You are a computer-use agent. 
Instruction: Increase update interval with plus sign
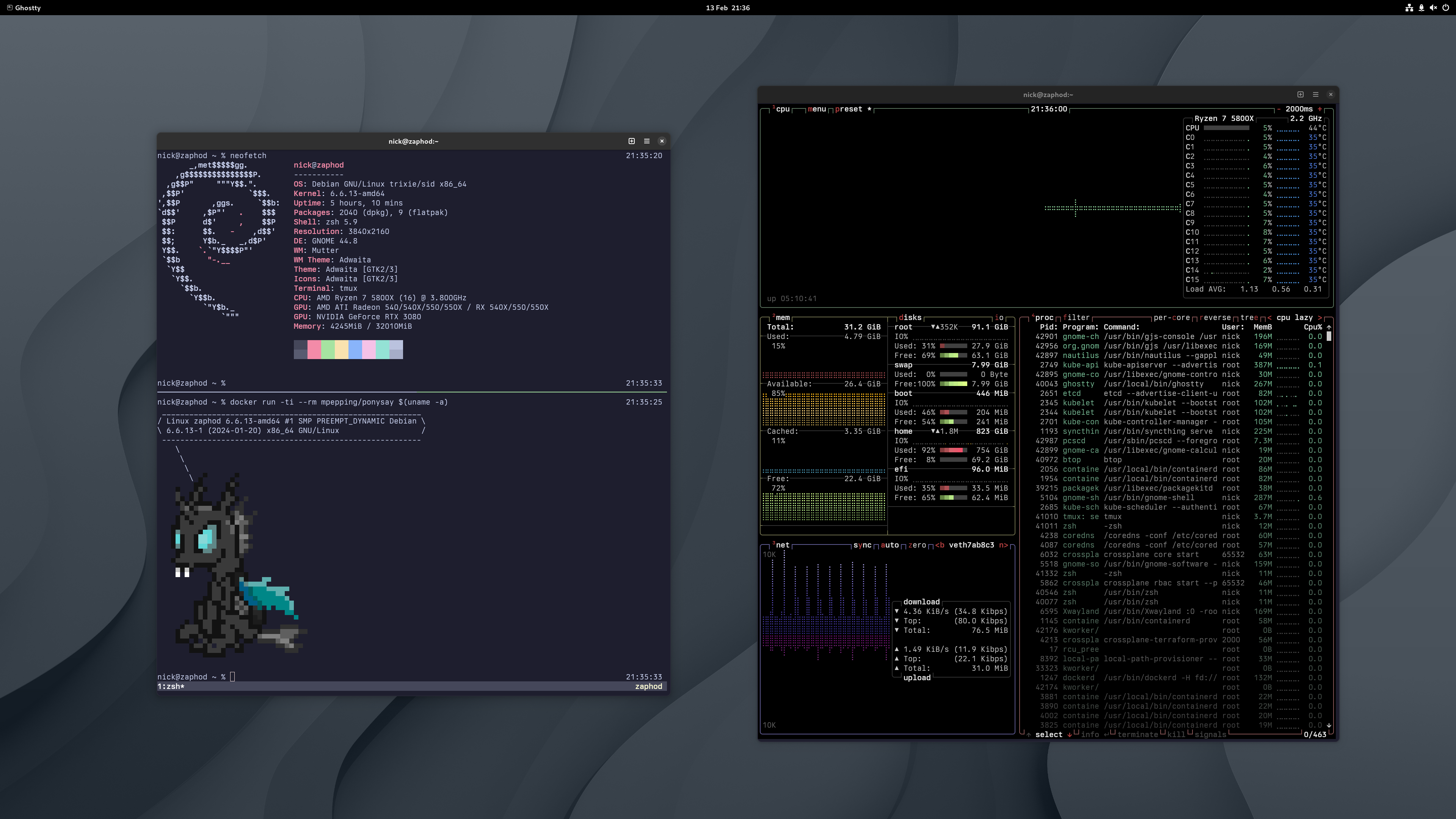(1320, 109)
